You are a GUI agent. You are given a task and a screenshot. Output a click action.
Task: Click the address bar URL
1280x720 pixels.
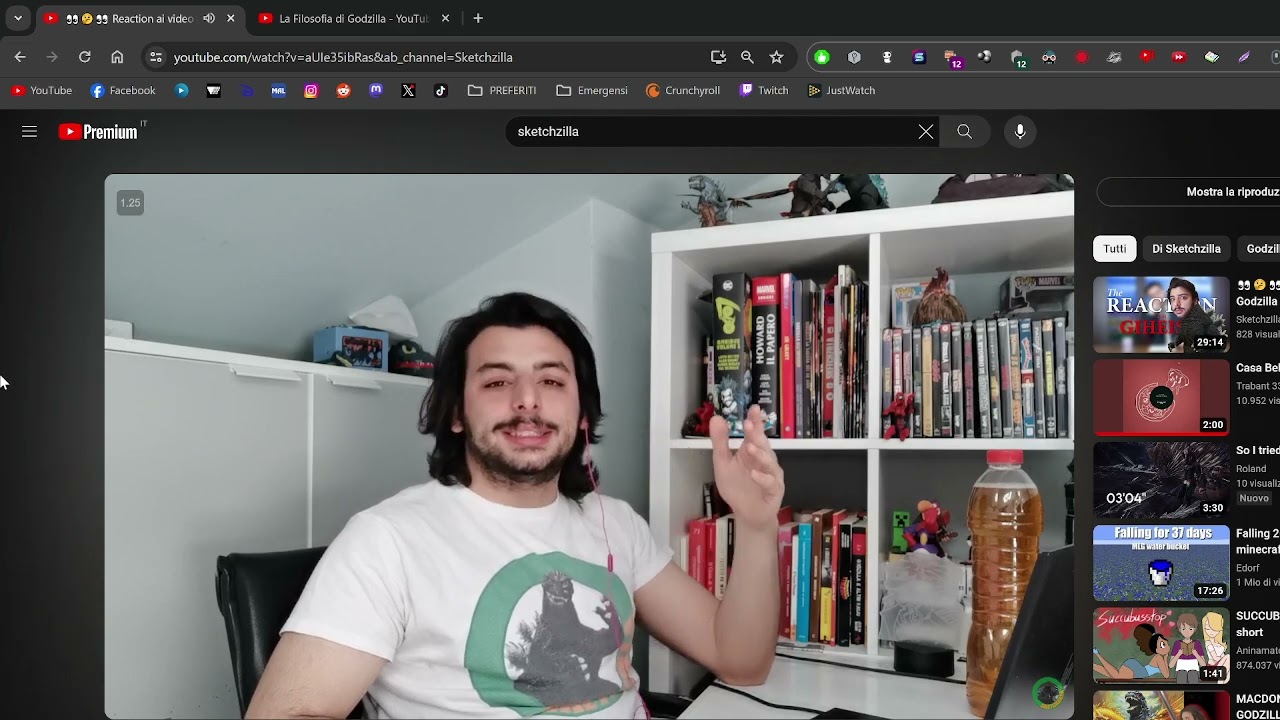343,57
